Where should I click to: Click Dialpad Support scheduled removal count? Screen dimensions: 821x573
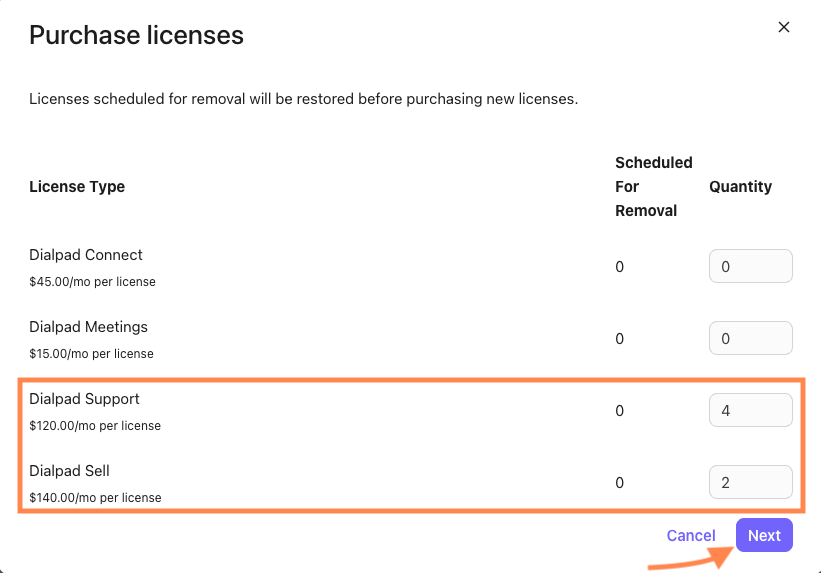619,411
